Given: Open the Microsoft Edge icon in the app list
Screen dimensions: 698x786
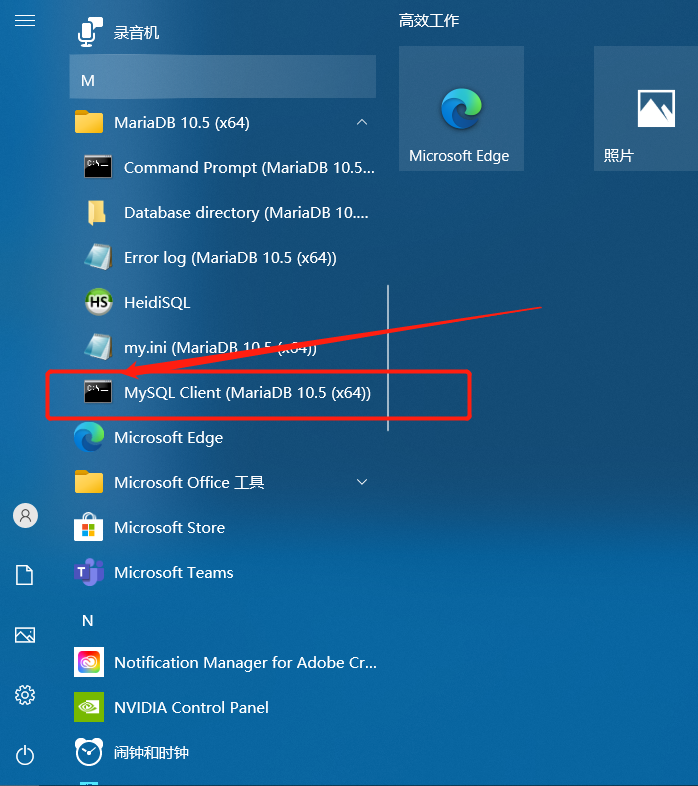Looking at the screenshot, I should coord(89,437).
